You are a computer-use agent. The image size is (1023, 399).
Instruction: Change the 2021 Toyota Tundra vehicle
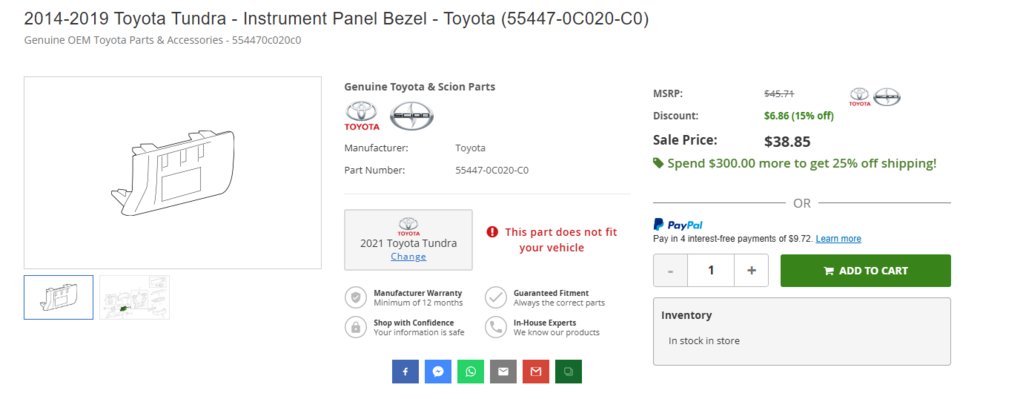[x=408, y=257]
